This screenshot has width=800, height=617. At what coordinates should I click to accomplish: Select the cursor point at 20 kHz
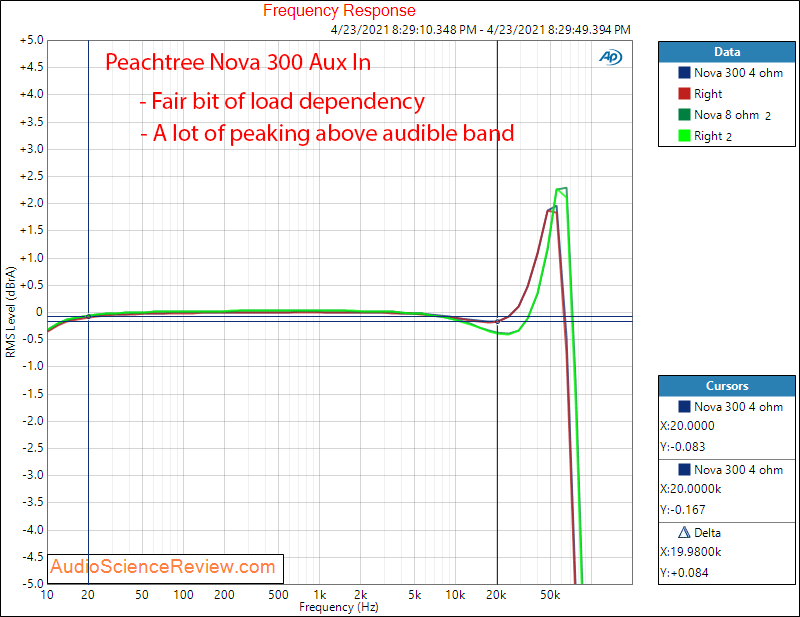497,322
